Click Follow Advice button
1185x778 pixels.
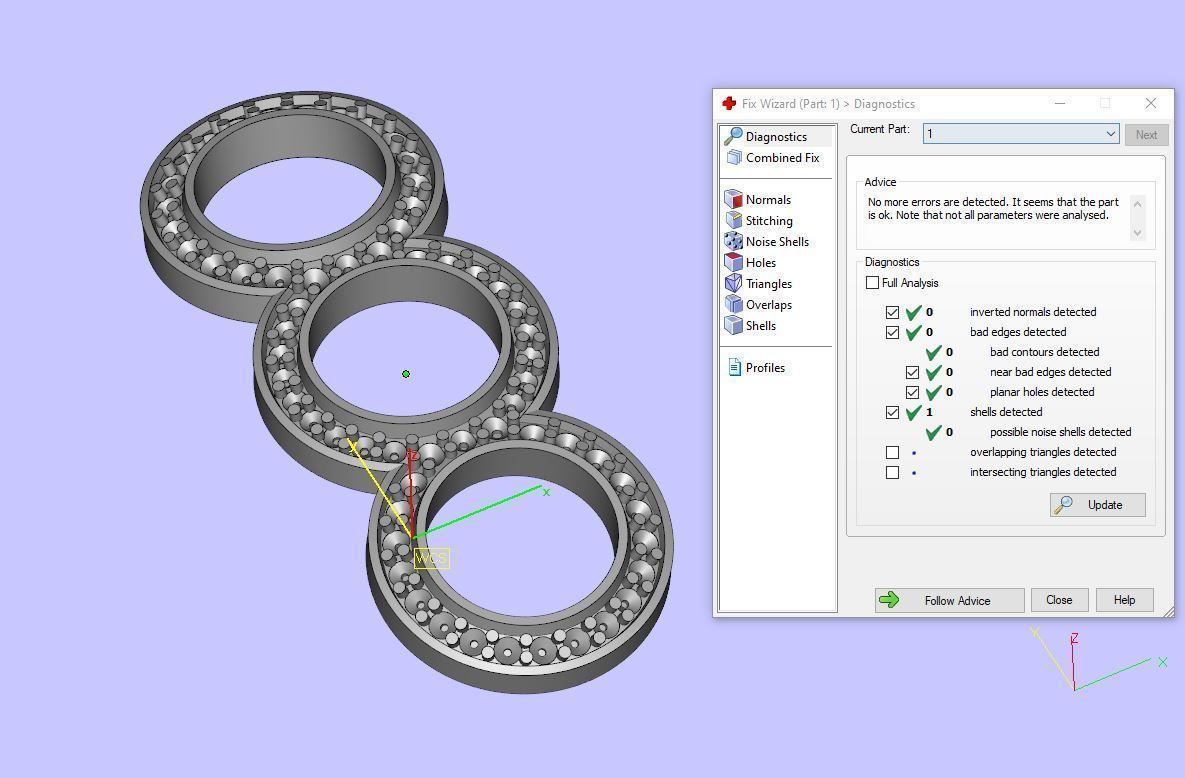tap(949, 600)
